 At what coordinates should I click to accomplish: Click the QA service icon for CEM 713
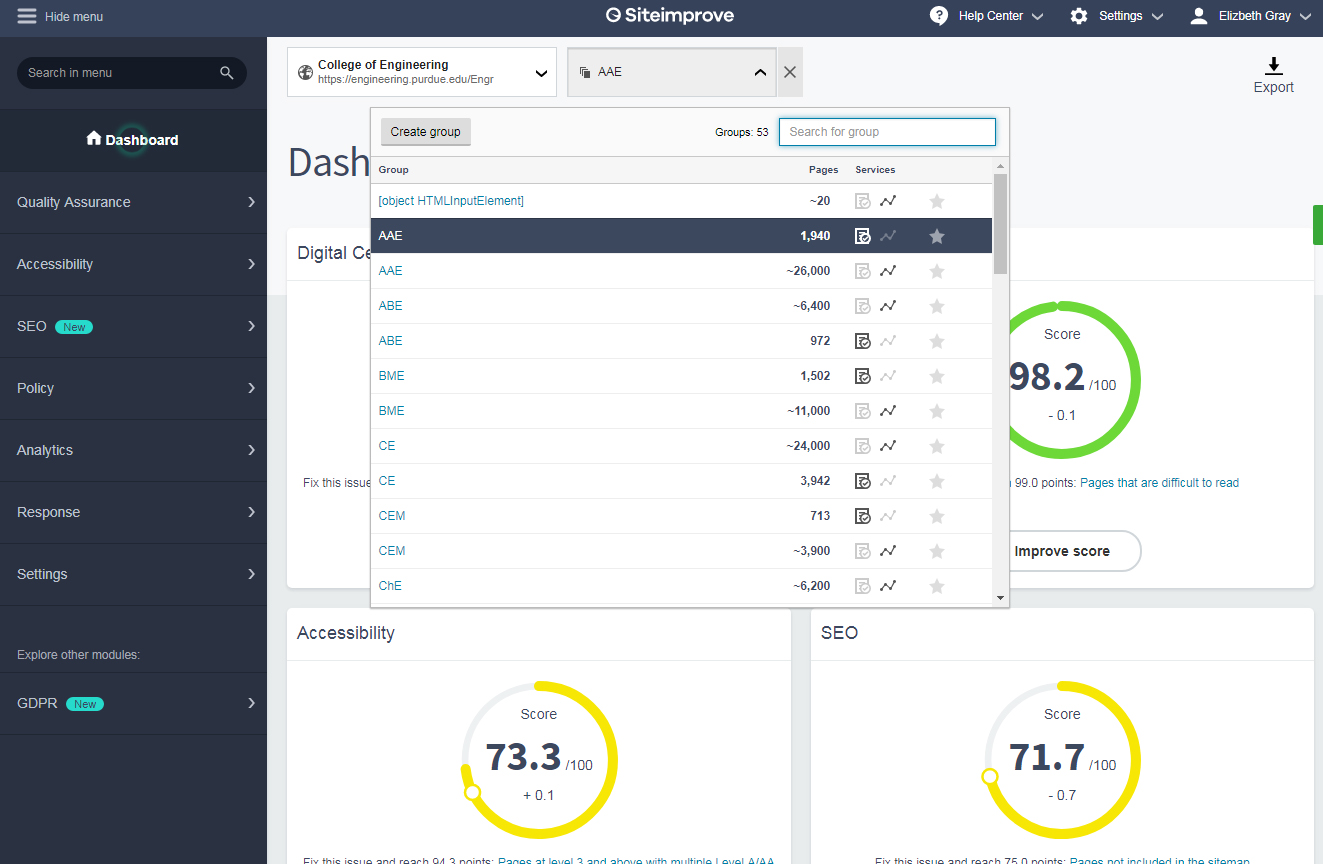coord(863,516)
